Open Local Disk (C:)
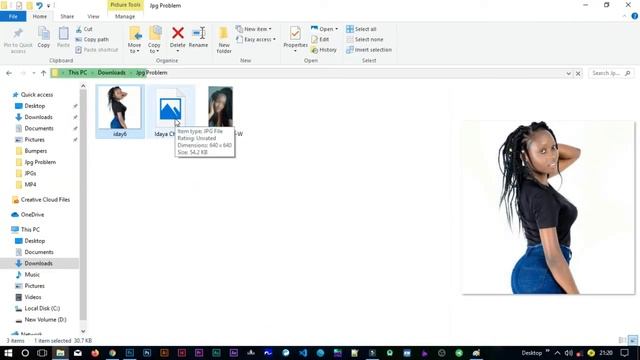Screen dimensions: 640x360 pos(42,309)
